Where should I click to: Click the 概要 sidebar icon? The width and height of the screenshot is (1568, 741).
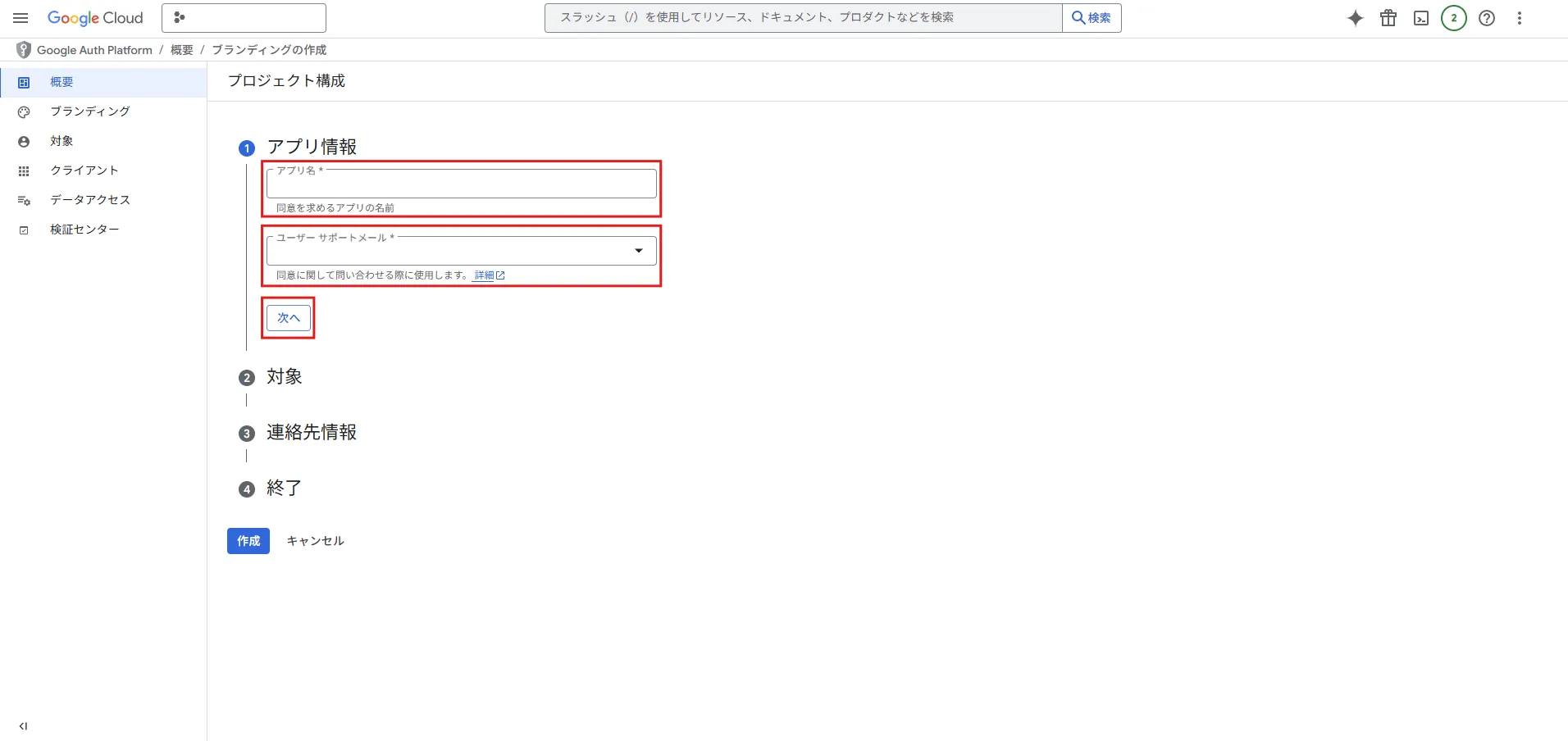coord(24,82)
